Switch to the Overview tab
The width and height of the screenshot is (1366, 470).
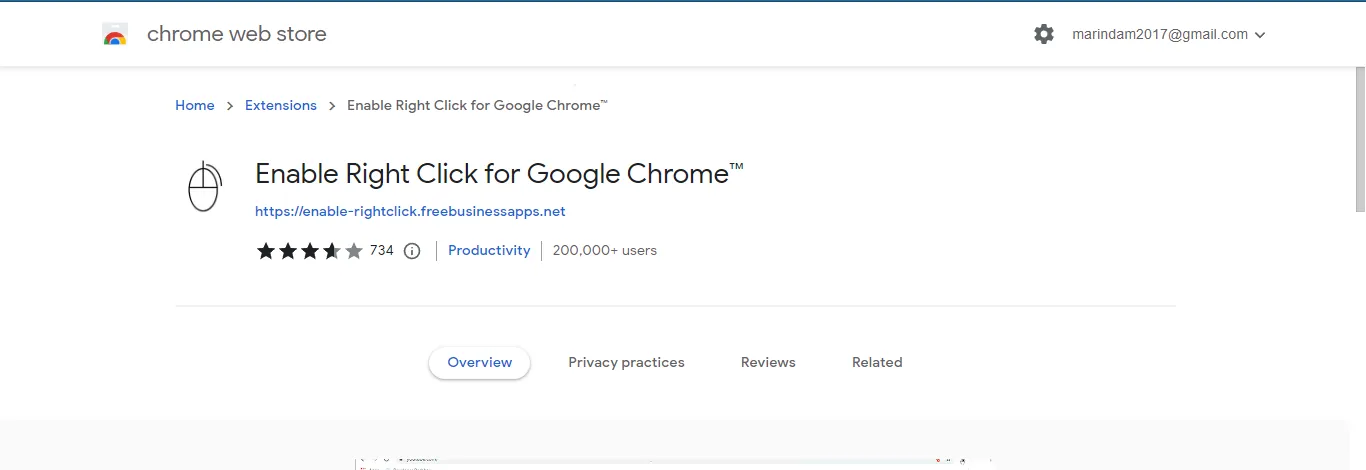[480, 363]
